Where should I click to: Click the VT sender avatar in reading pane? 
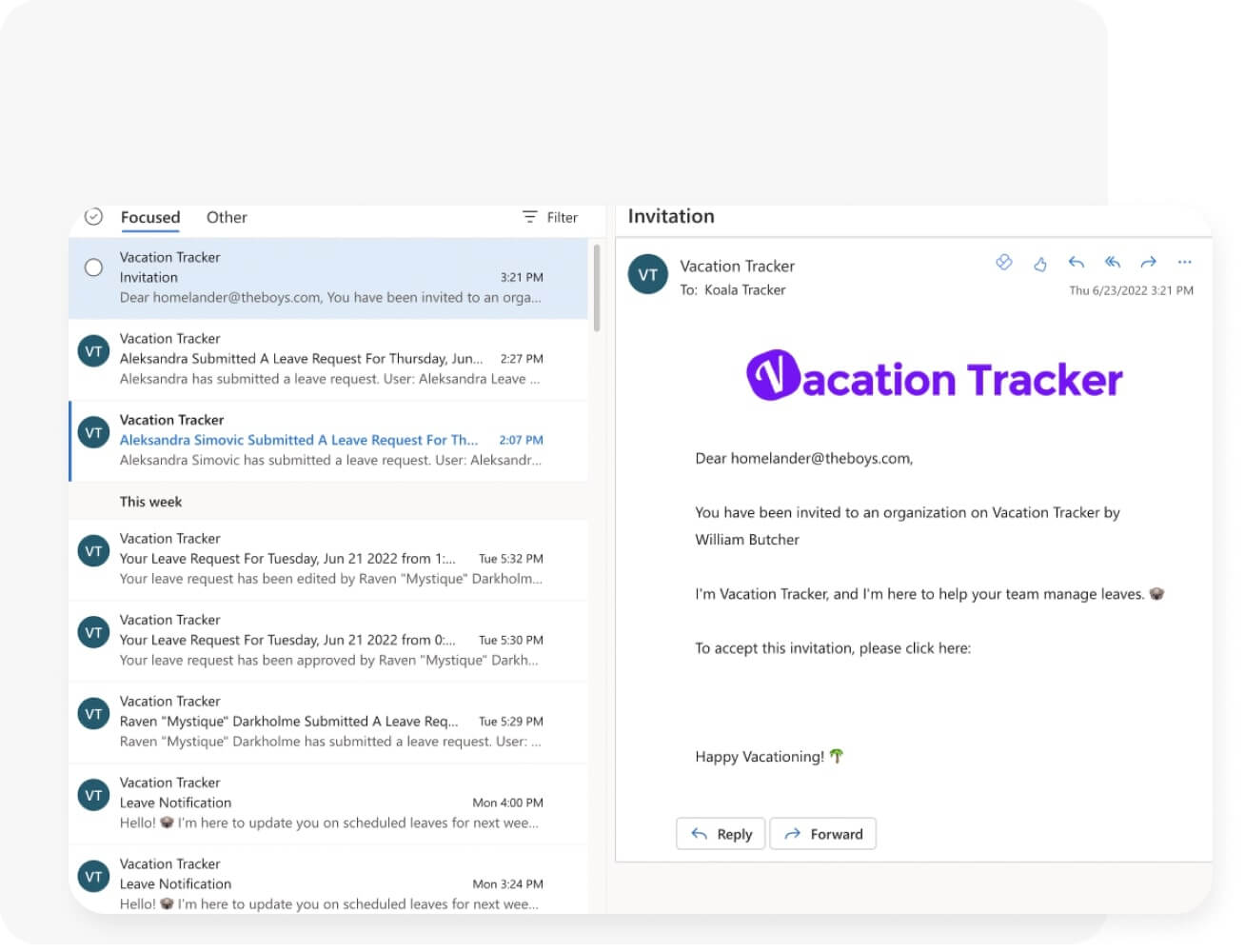pos(648,275)
